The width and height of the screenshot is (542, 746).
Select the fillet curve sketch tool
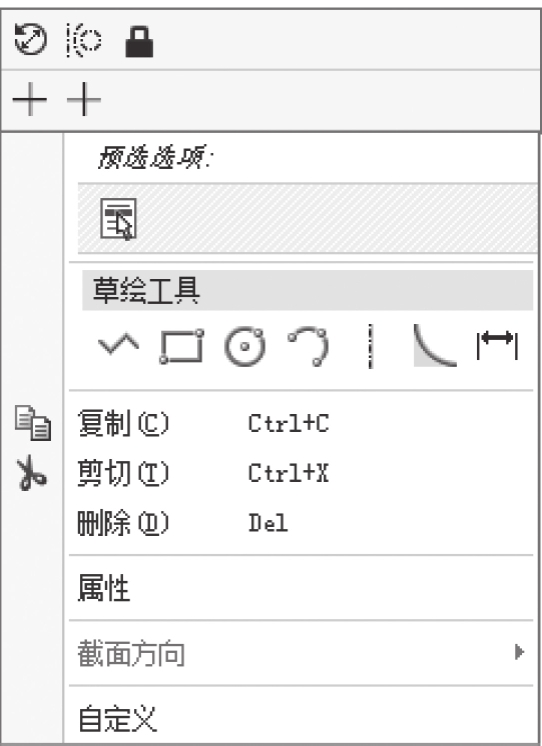point(435,346)
